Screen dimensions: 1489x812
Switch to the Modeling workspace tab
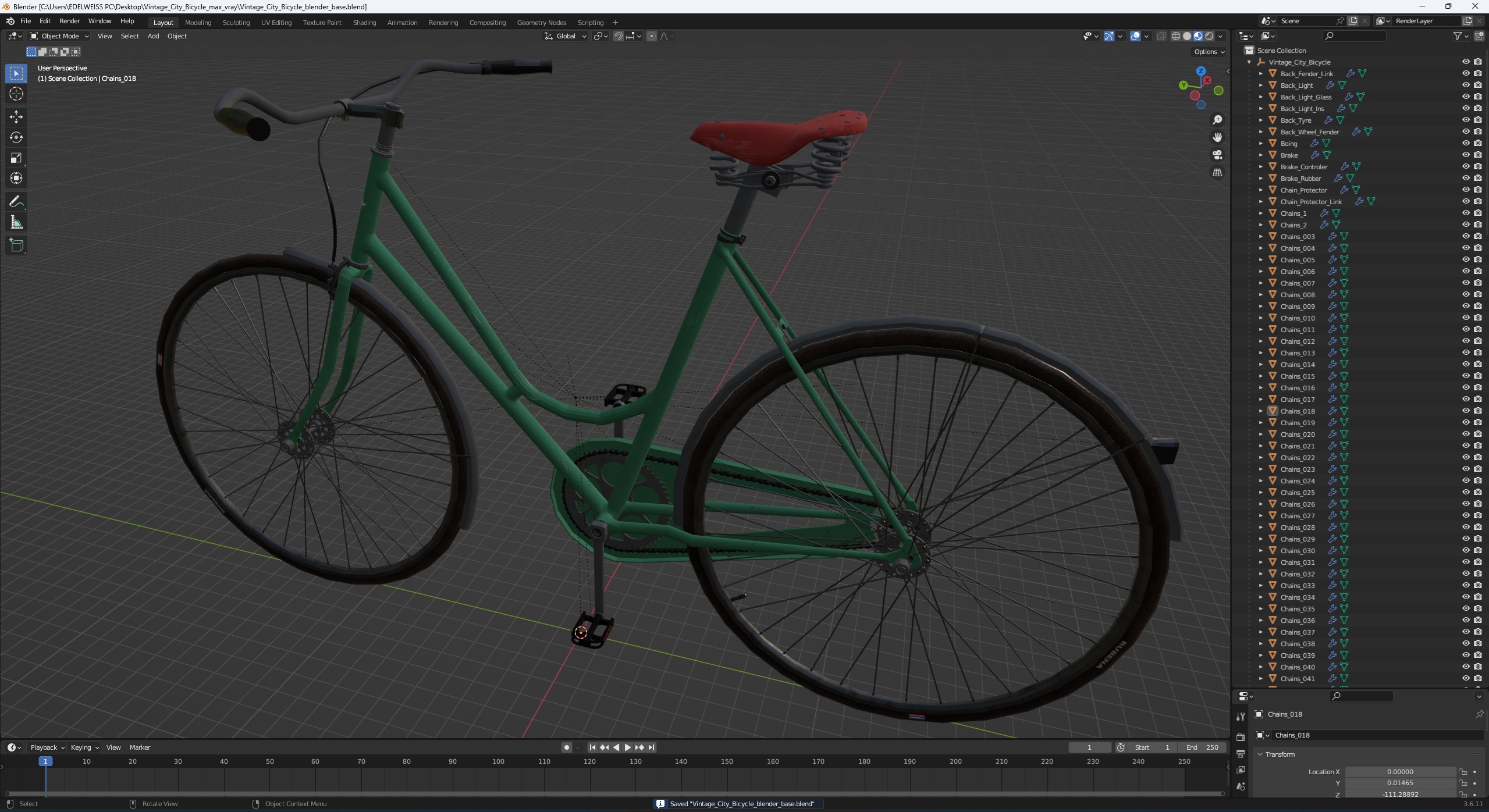coord(198,23)
